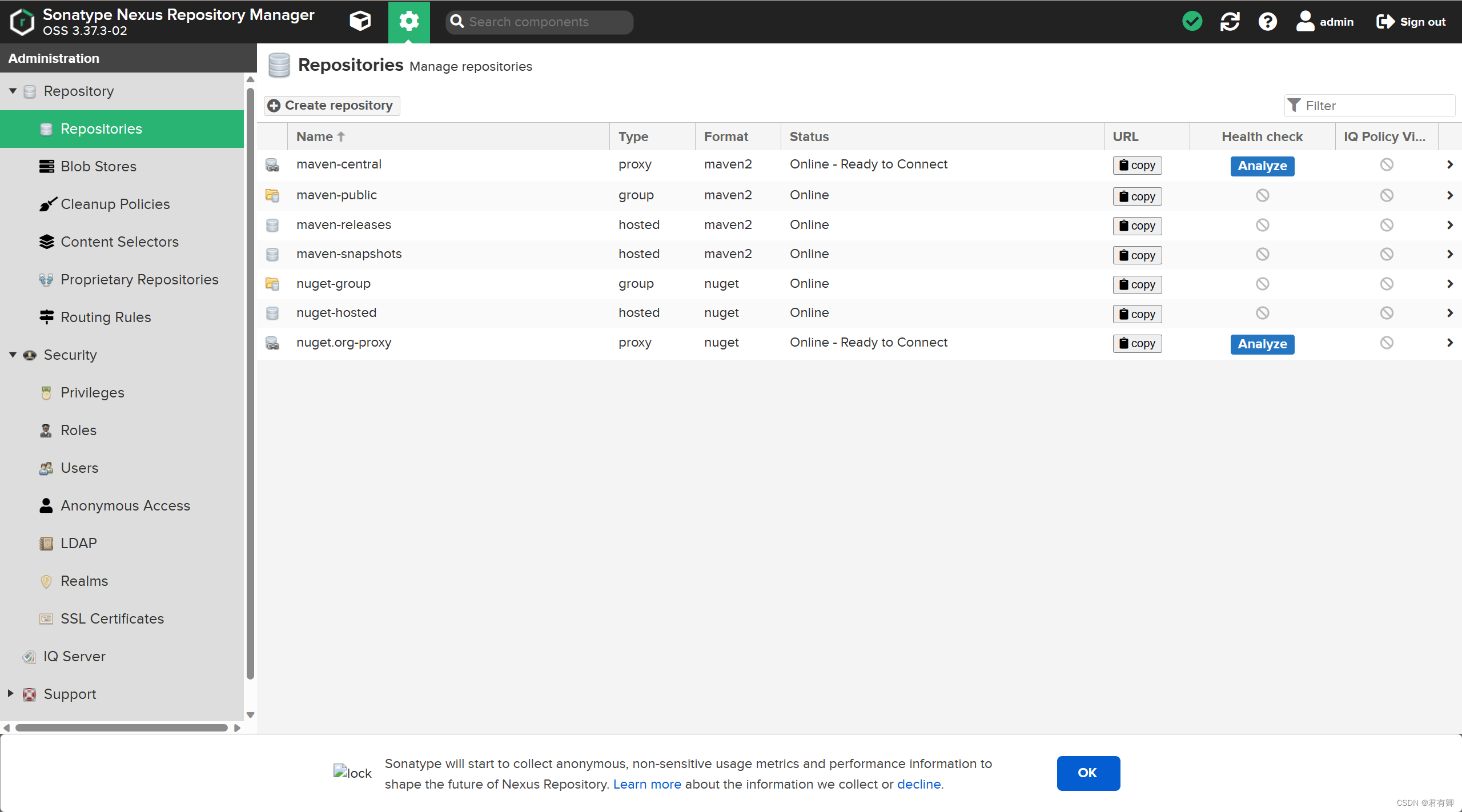Viewport: 1462px width, 812px height.
Task: Open Content Selectors settings
Action: click(120, 242)
